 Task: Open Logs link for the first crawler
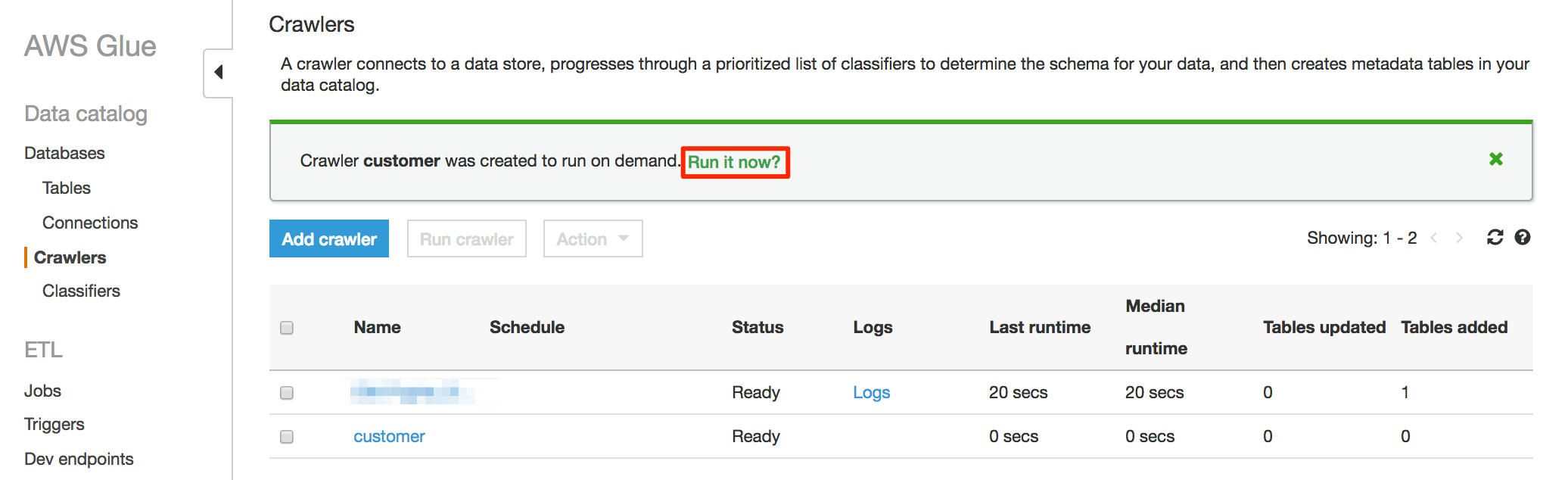871,392
